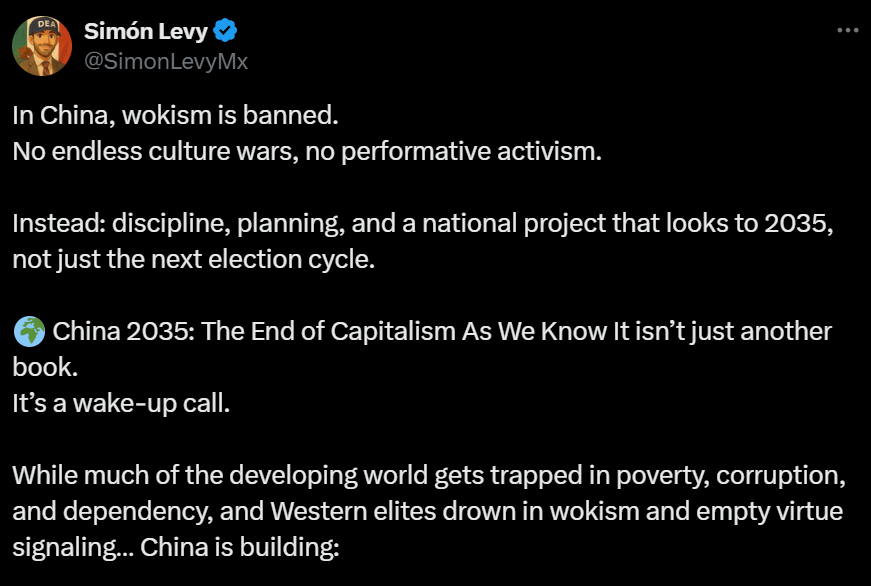Click the line 'In China, wokism is banned.'
Viewport: 871px width, 586px height.
[x=175, y=114]
